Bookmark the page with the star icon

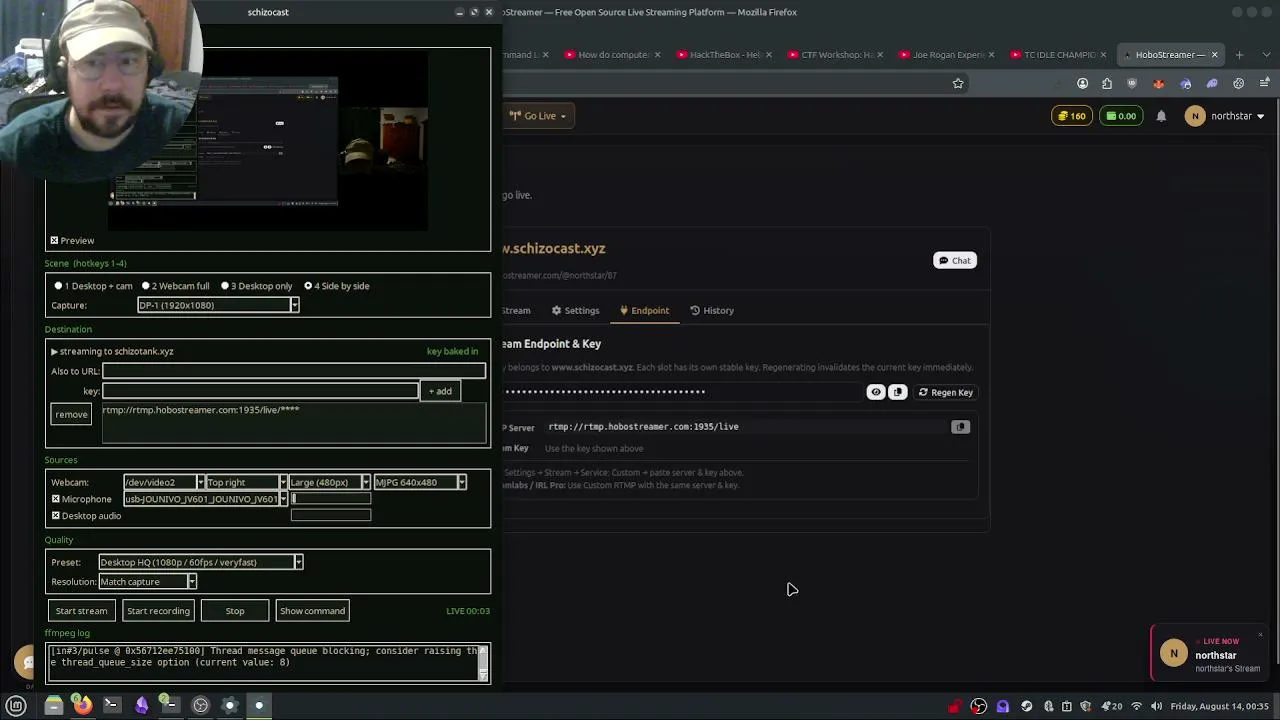coord(958,84)
